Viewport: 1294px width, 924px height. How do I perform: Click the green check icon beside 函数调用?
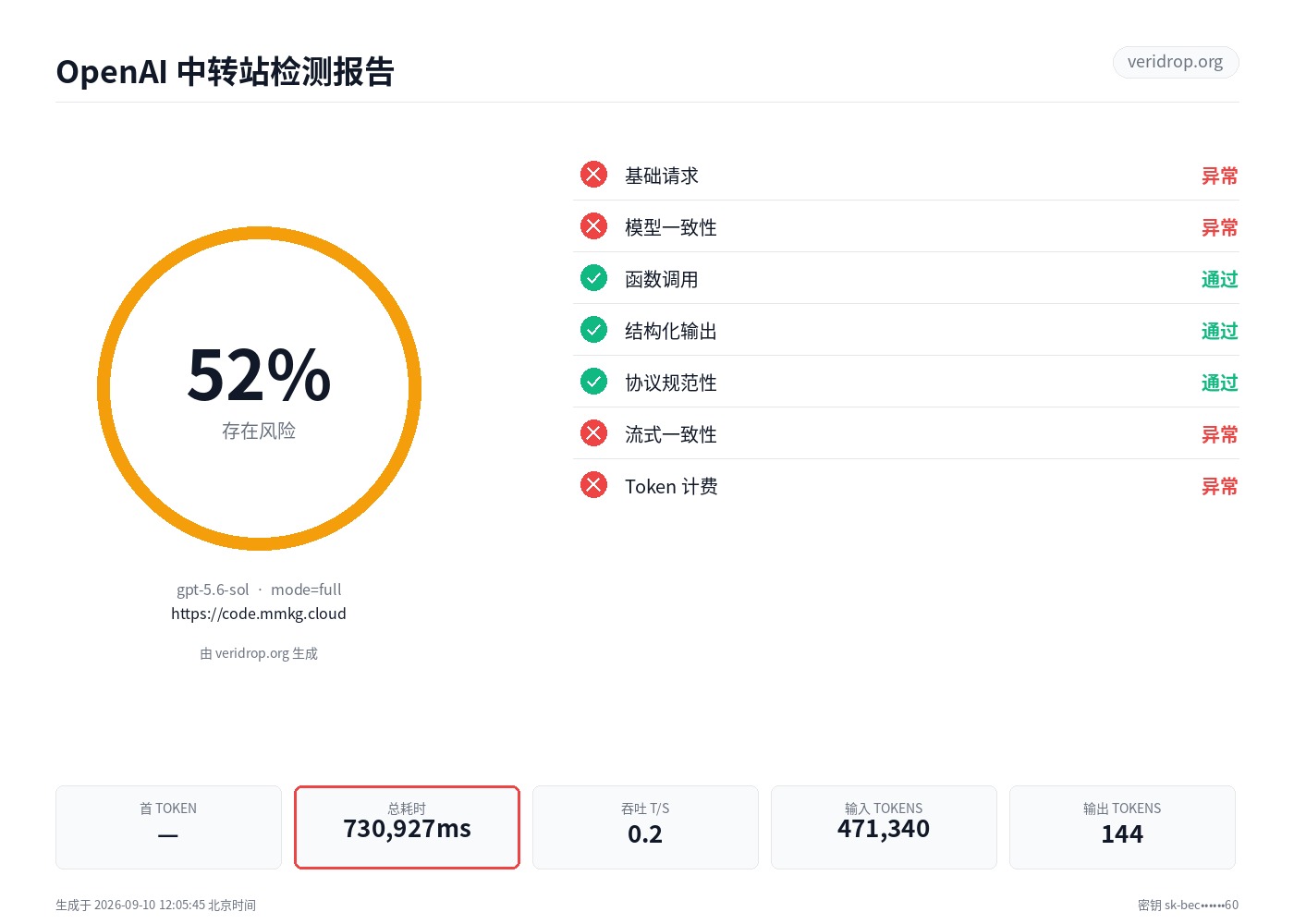click(x=593, y=278)
